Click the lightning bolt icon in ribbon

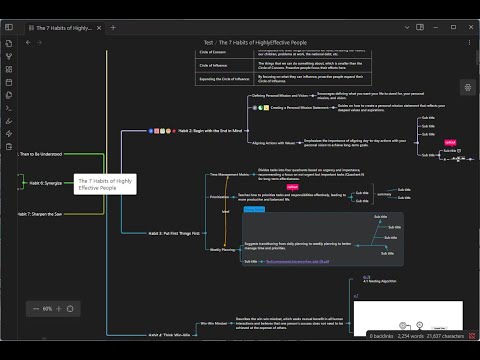[x=9, y=134]
